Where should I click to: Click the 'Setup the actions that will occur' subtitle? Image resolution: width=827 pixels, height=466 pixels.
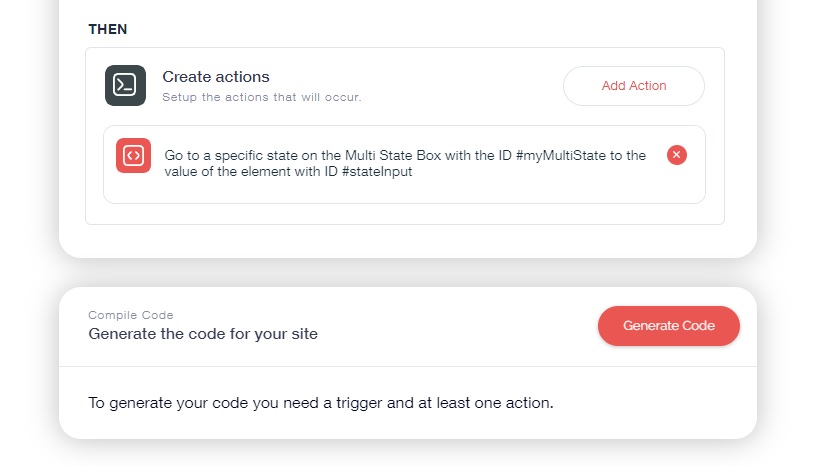tap(262, 97)
